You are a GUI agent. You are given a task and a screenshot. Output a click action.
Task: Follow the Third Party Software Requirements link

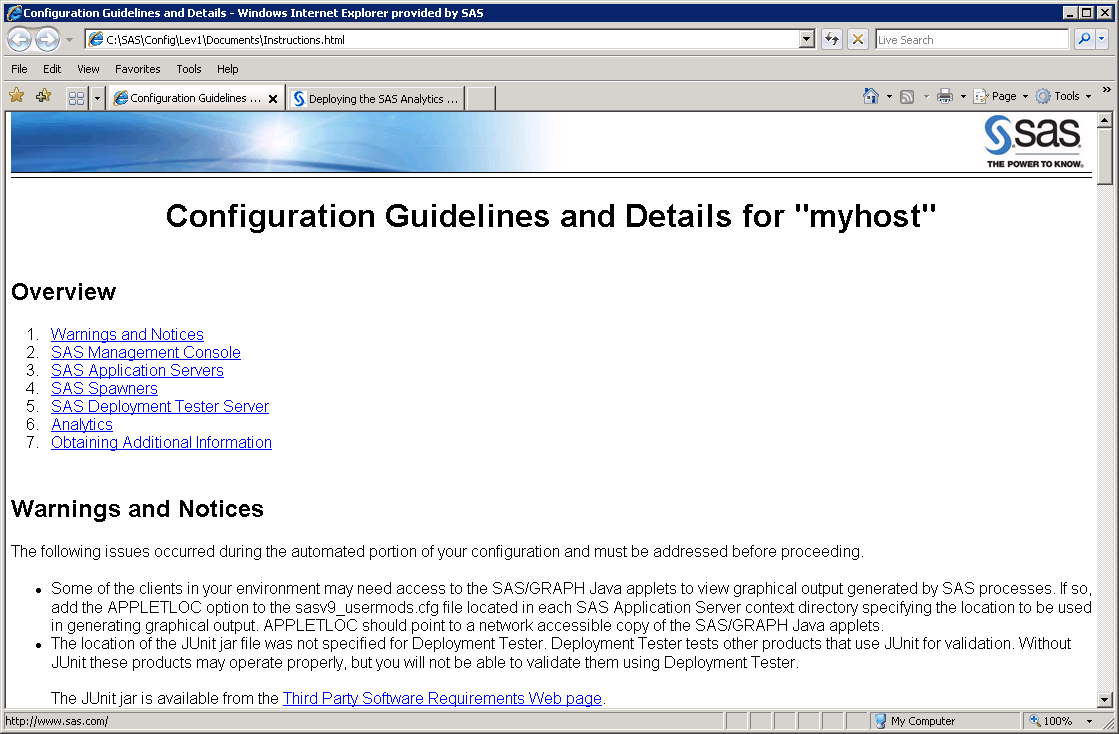(442, 698)
